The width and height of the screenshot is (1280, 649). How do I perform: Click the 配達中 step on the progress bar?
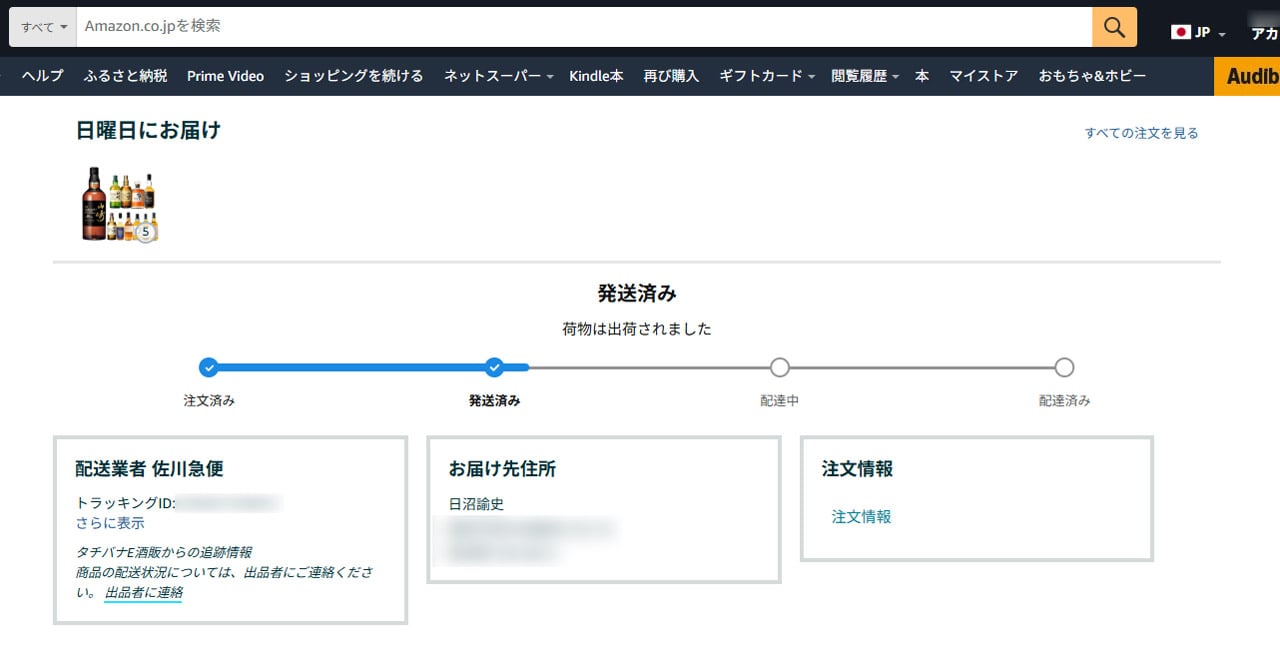point(779,367)
